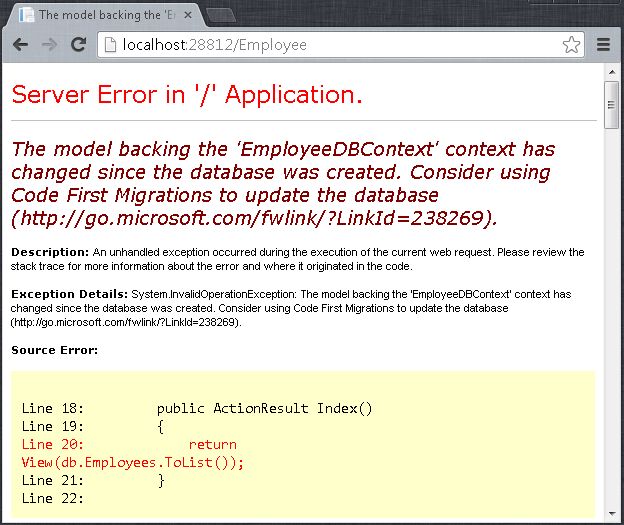
Task: Click the 'Line 19:' code row
Action: (93, 426)
